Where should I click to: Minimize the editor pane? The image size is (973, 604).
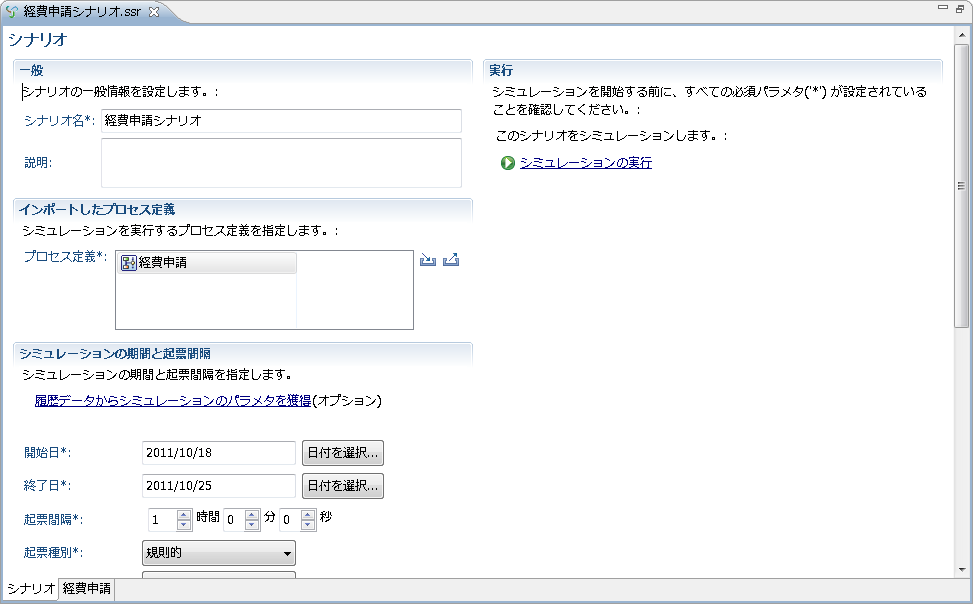[943, 7]
